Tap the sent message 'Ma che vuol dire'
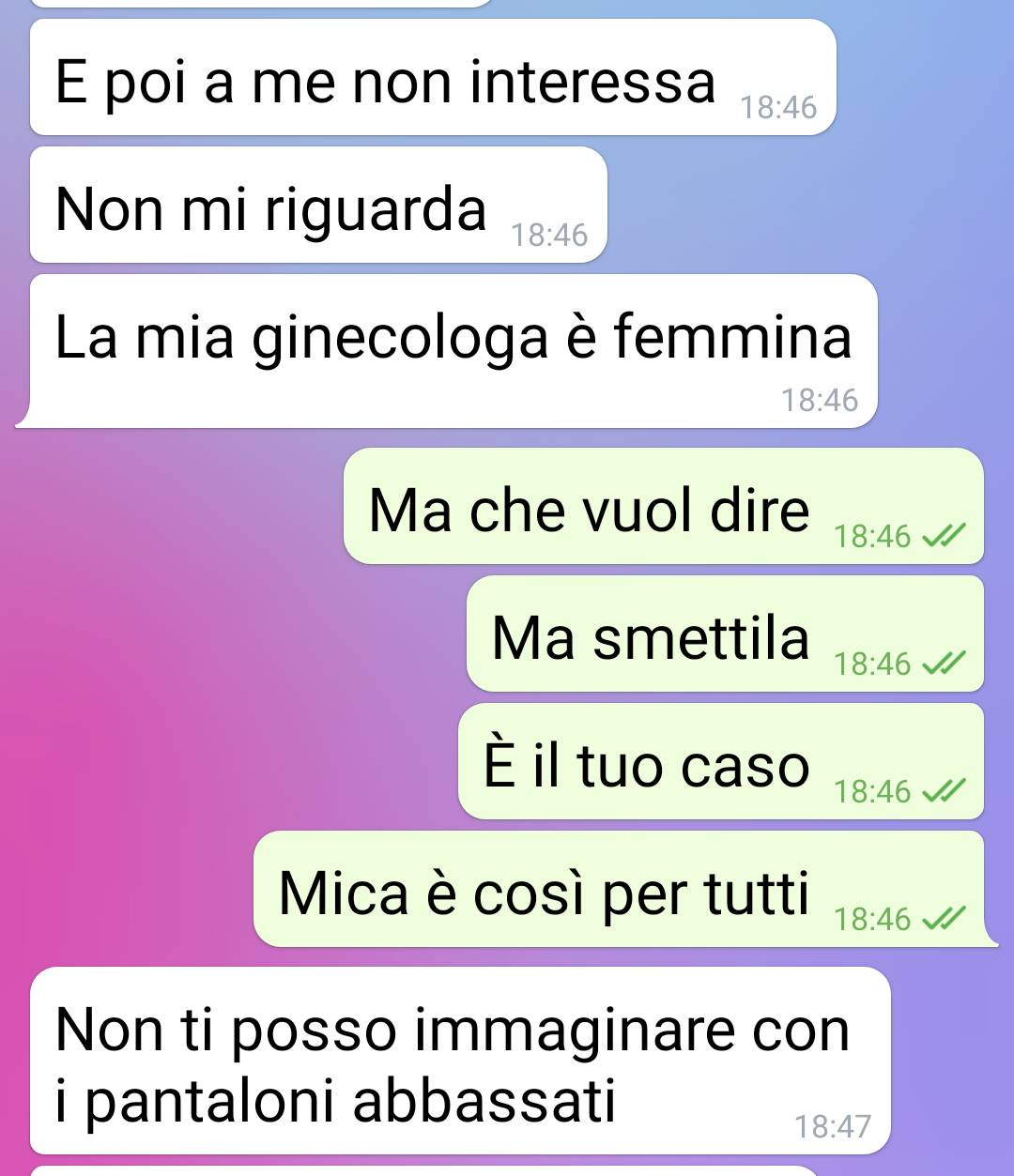The width and height of the screenshot is (1014, 1176). (664, 506)
